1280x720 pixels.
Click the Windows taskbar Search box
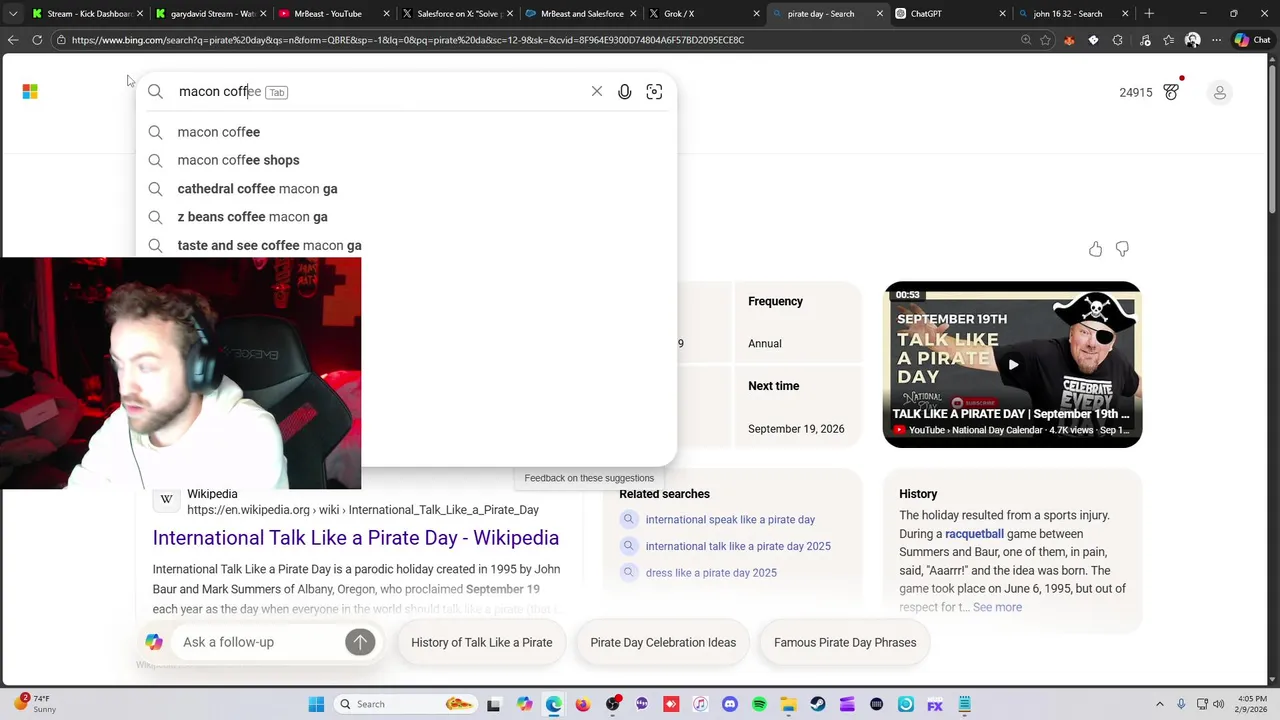coord(405,704)
